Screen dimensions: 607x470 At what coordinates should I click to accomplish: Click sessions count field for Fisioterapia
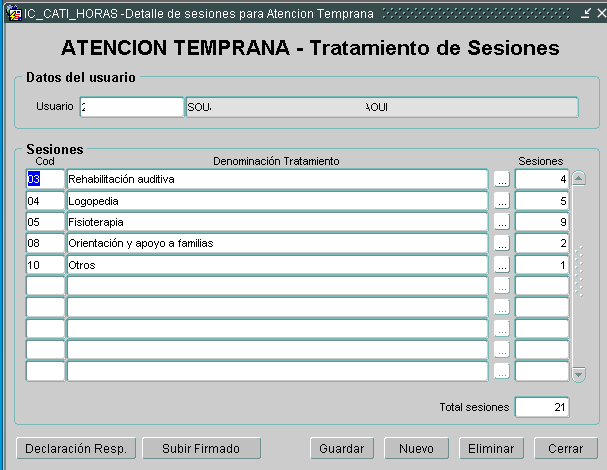(542, 222)
